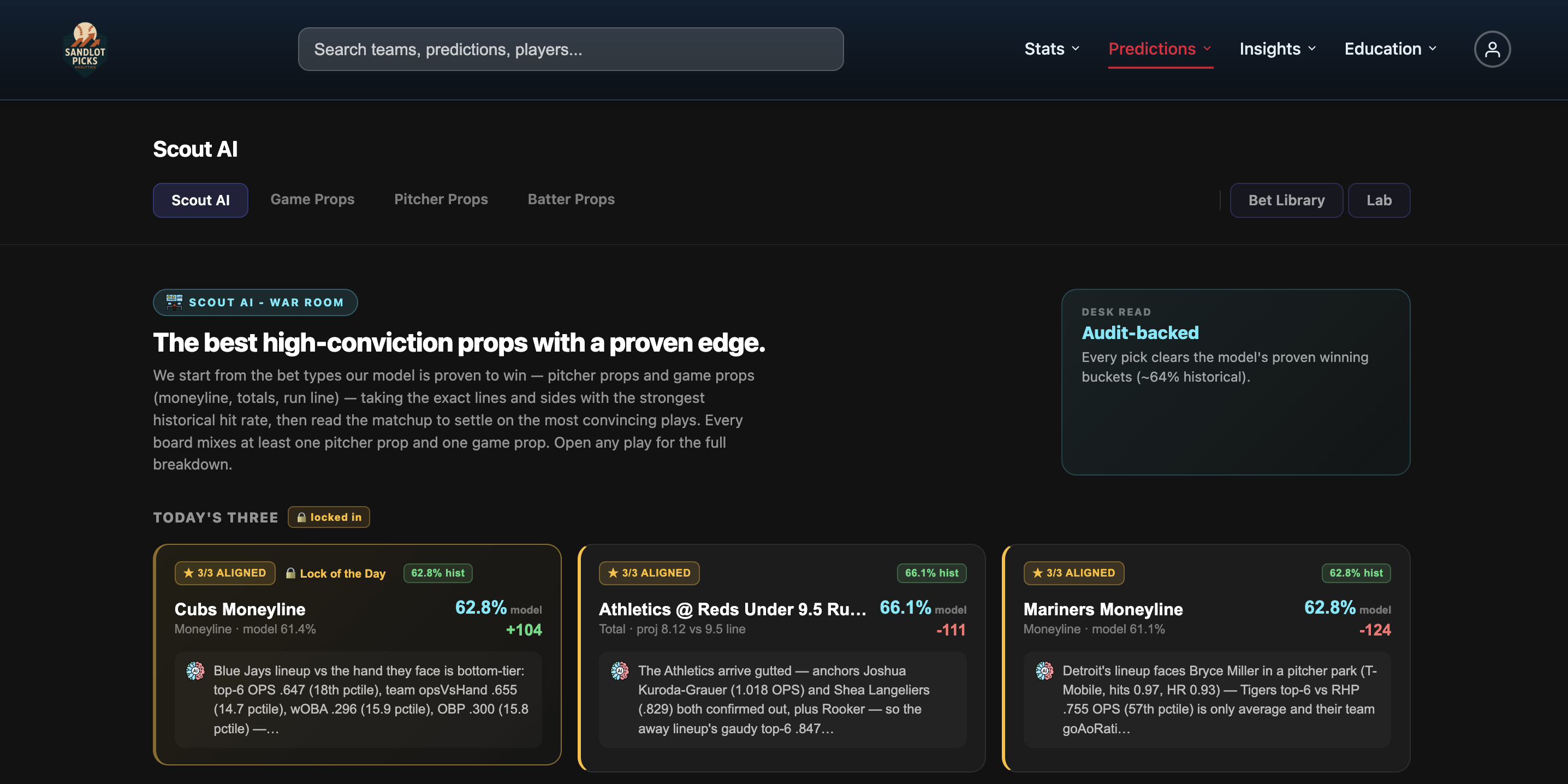Click the star icon on Cubs Moneyline card
Image resolution: width=1568 pixels, height=784 pixels.
tap(189, 573)
